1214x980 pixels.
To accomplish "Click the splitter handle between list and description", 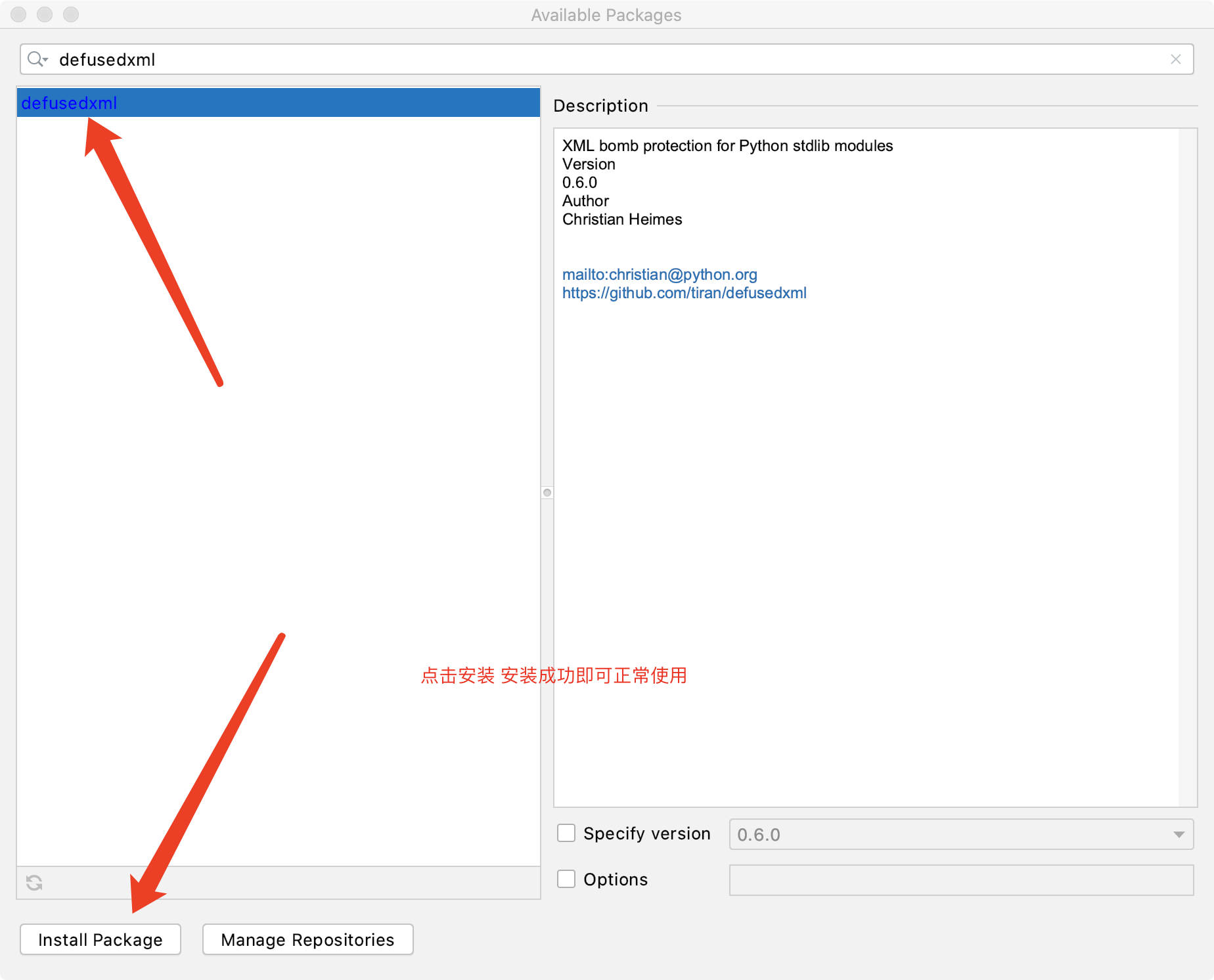I will [x=547, y=492].
